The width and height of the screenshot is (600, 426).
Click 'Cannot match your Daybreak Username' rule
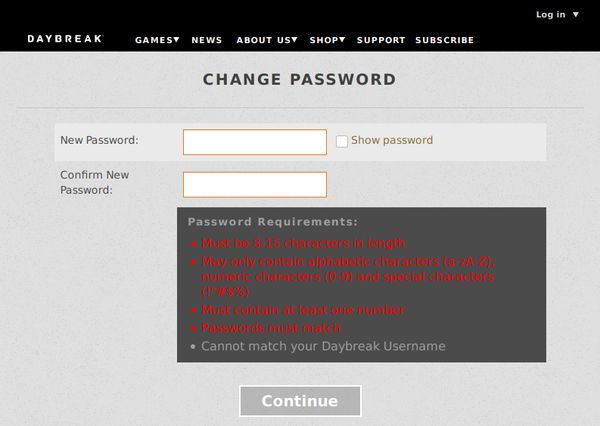(x=322, y=346)
